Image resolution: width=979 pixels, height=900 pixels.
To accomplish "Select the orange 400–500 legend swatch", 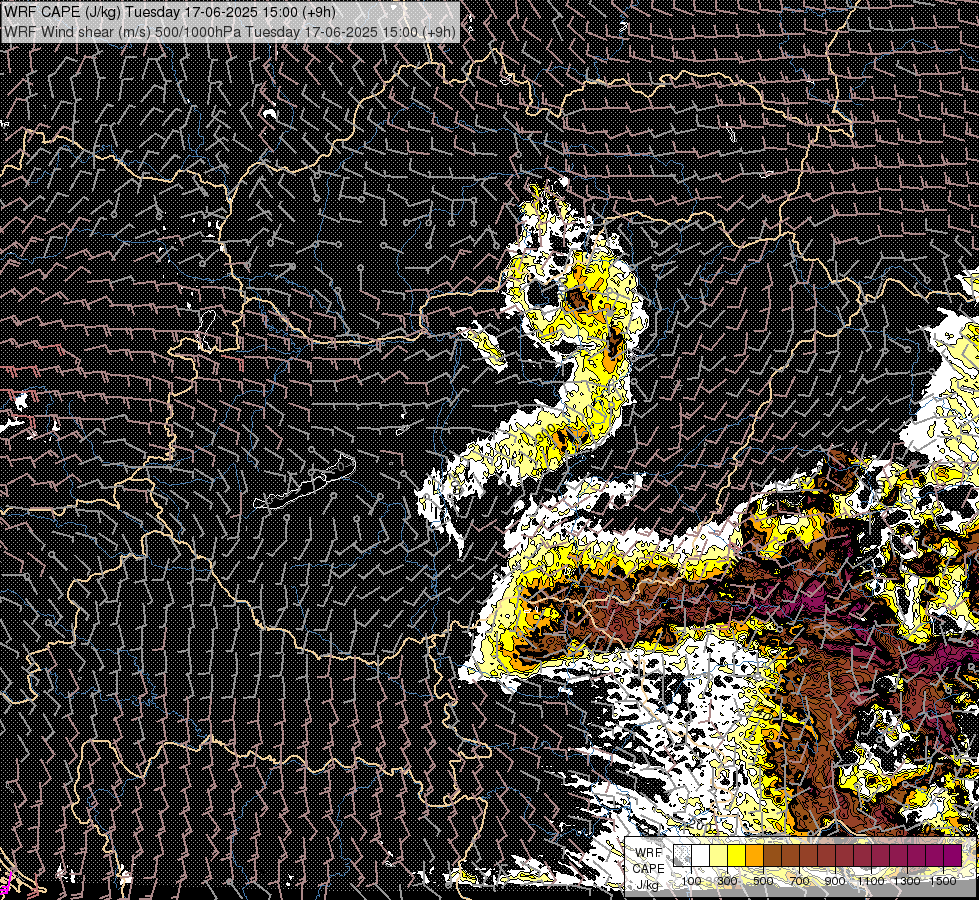I will point(755,855).
